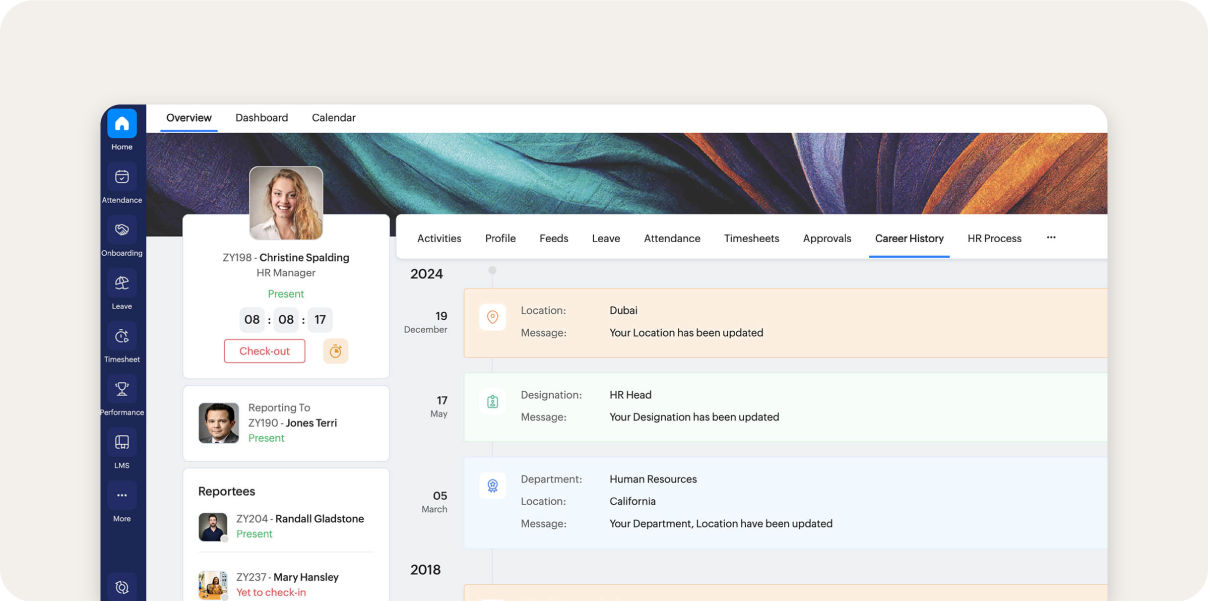The height and width of the screenshot is (601, 1208).
Task: Click the HR Head designation value
Action: point(631,395)
